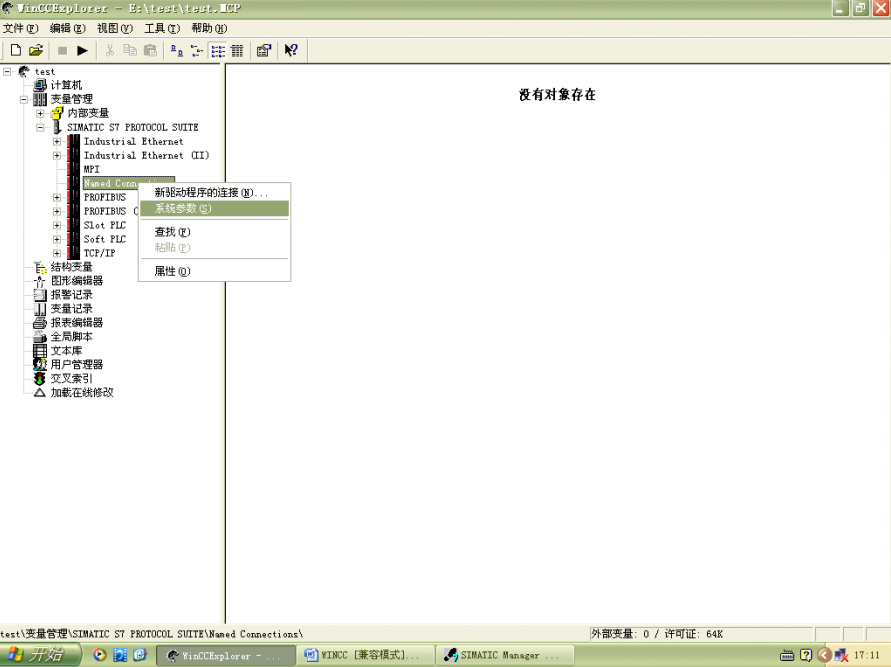This screenshot has width=891, height=667.
Task: Expand the first Industrial Ethernet channel
Action: point(57,141)
